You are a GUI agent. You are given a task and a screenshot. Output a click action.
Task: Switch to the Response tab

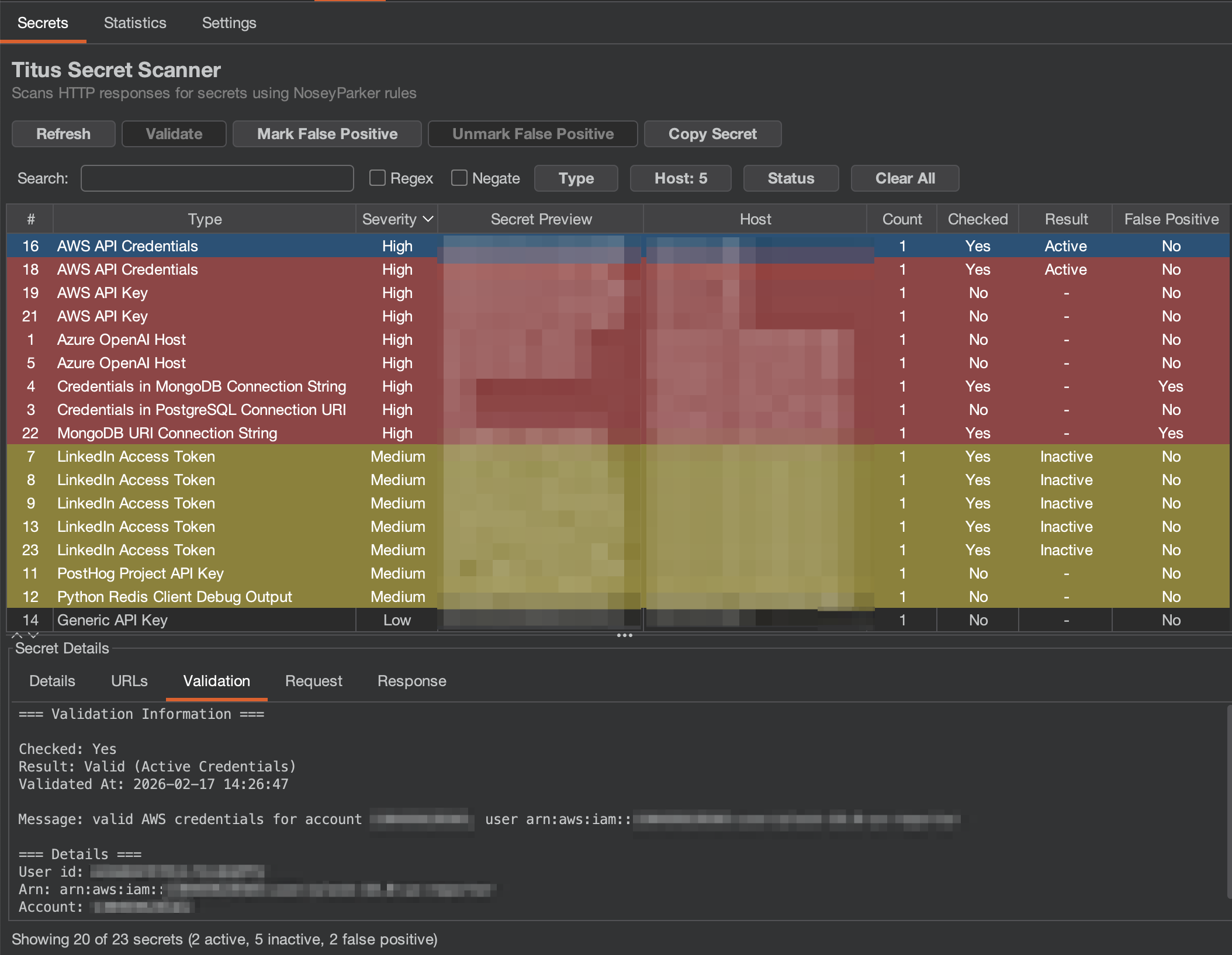(x=411, y=681)
